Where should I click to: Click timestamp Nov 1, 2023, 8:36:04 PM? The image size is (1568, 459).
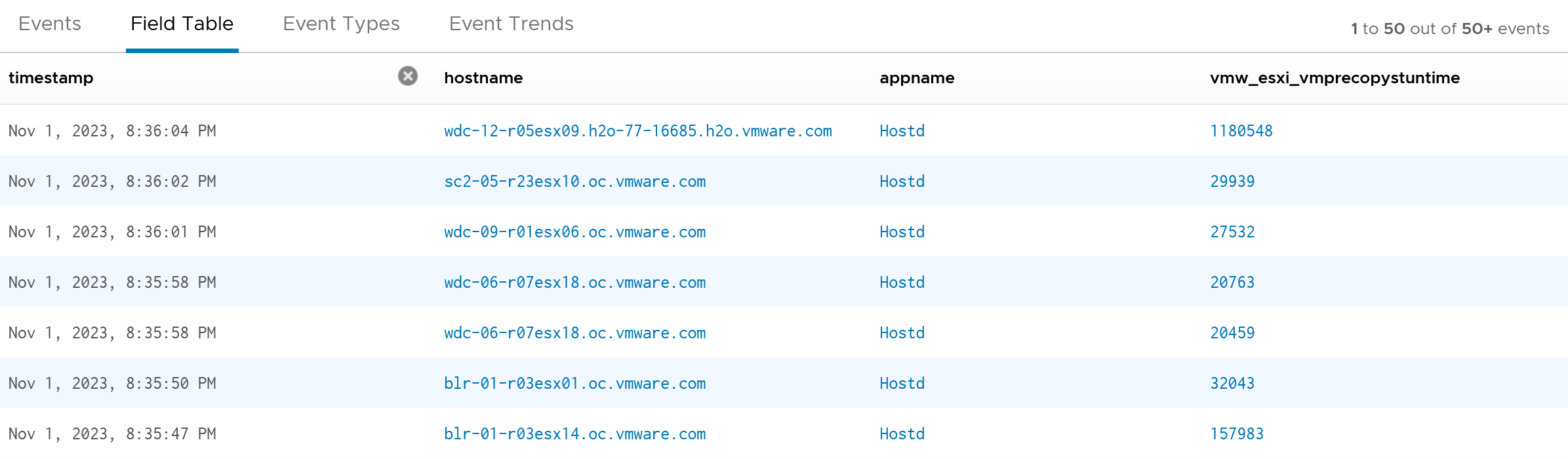click(112, 131)
